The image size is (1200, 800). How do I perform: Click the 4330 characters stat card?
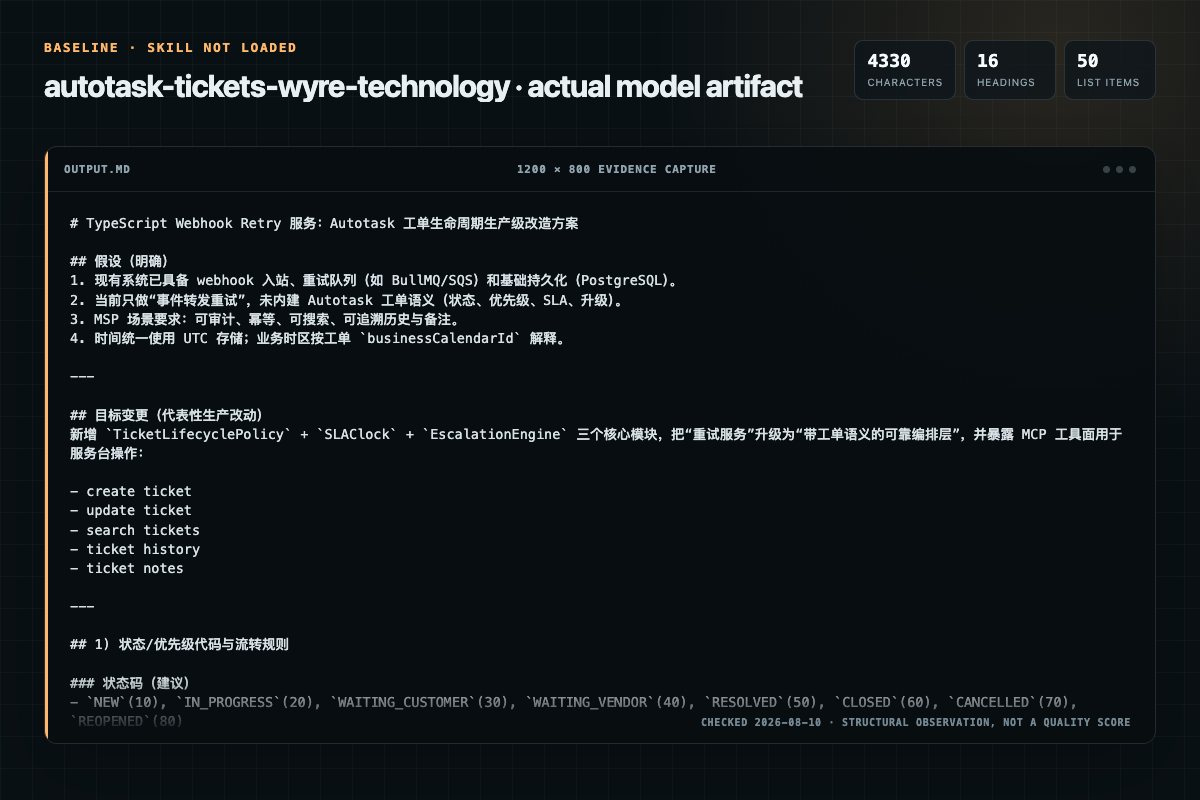pos(904,70)
